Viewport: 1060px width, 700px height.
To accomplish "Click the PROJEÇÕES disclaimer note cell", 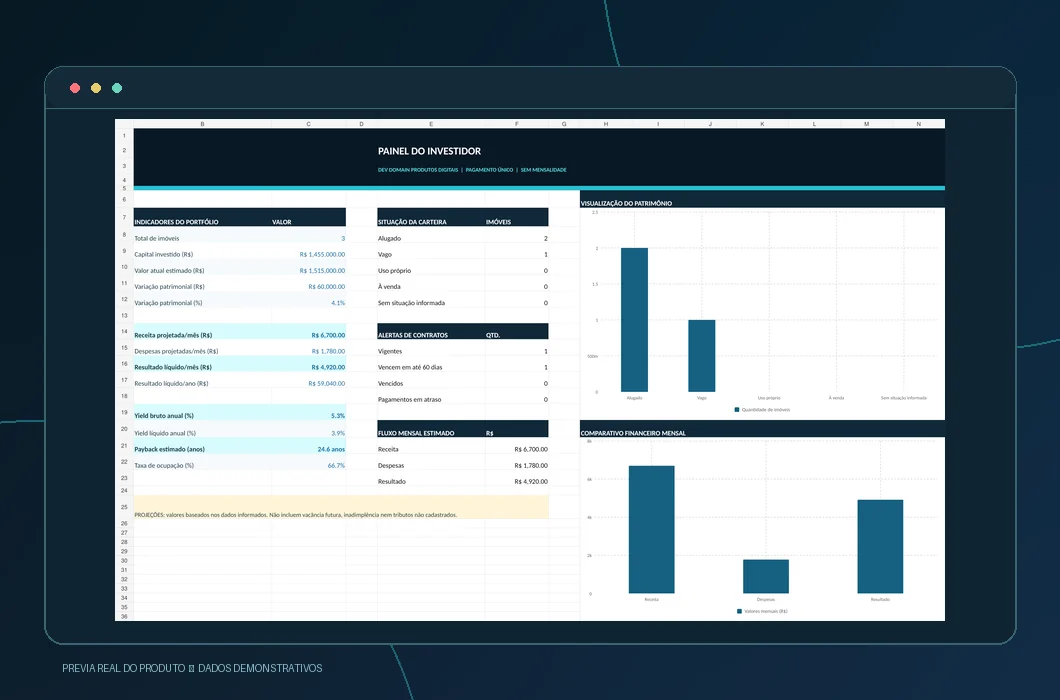I will [x=341, y=507].
